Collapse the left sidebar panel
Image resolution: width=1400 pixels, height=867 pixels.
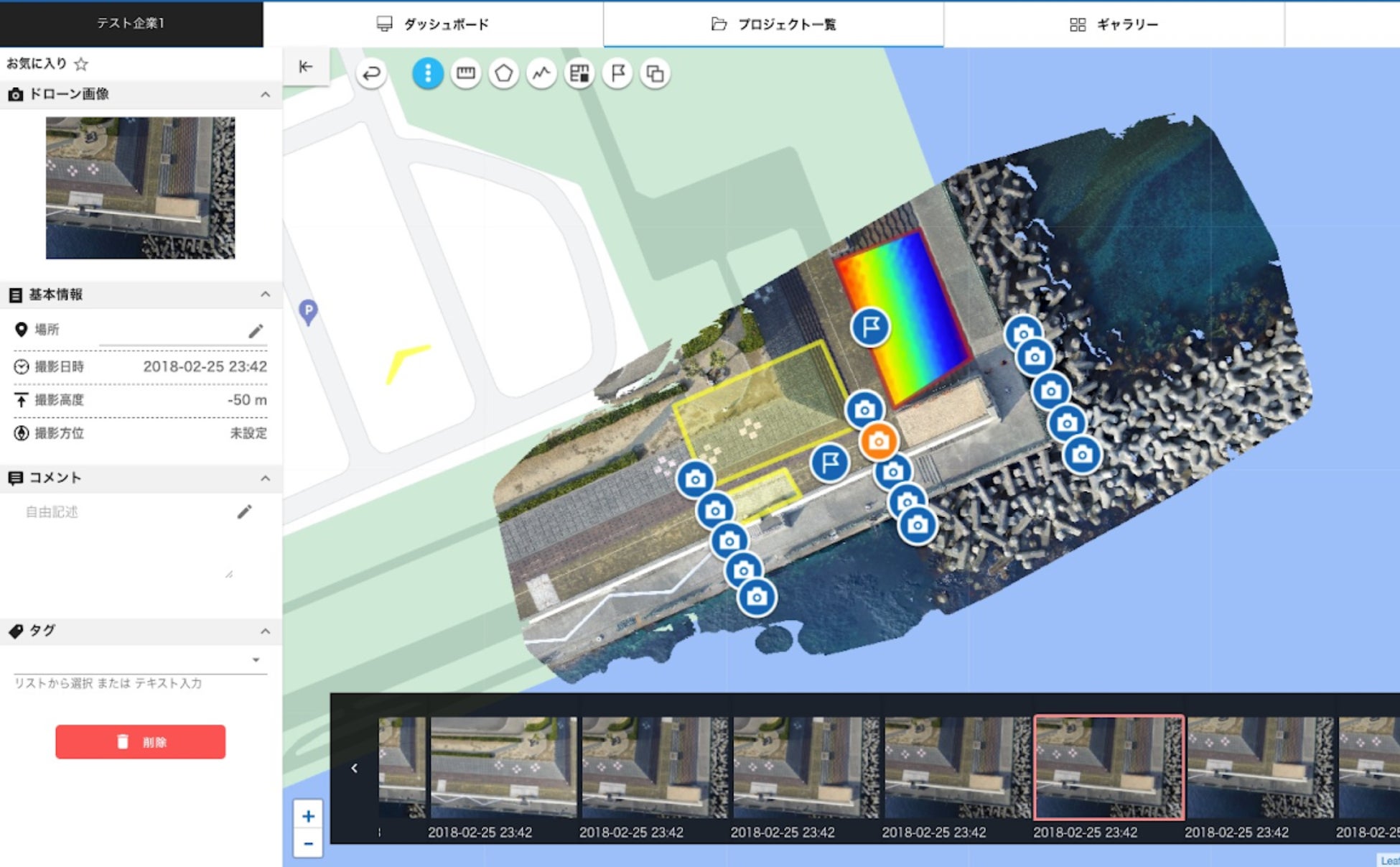[306, 67]
